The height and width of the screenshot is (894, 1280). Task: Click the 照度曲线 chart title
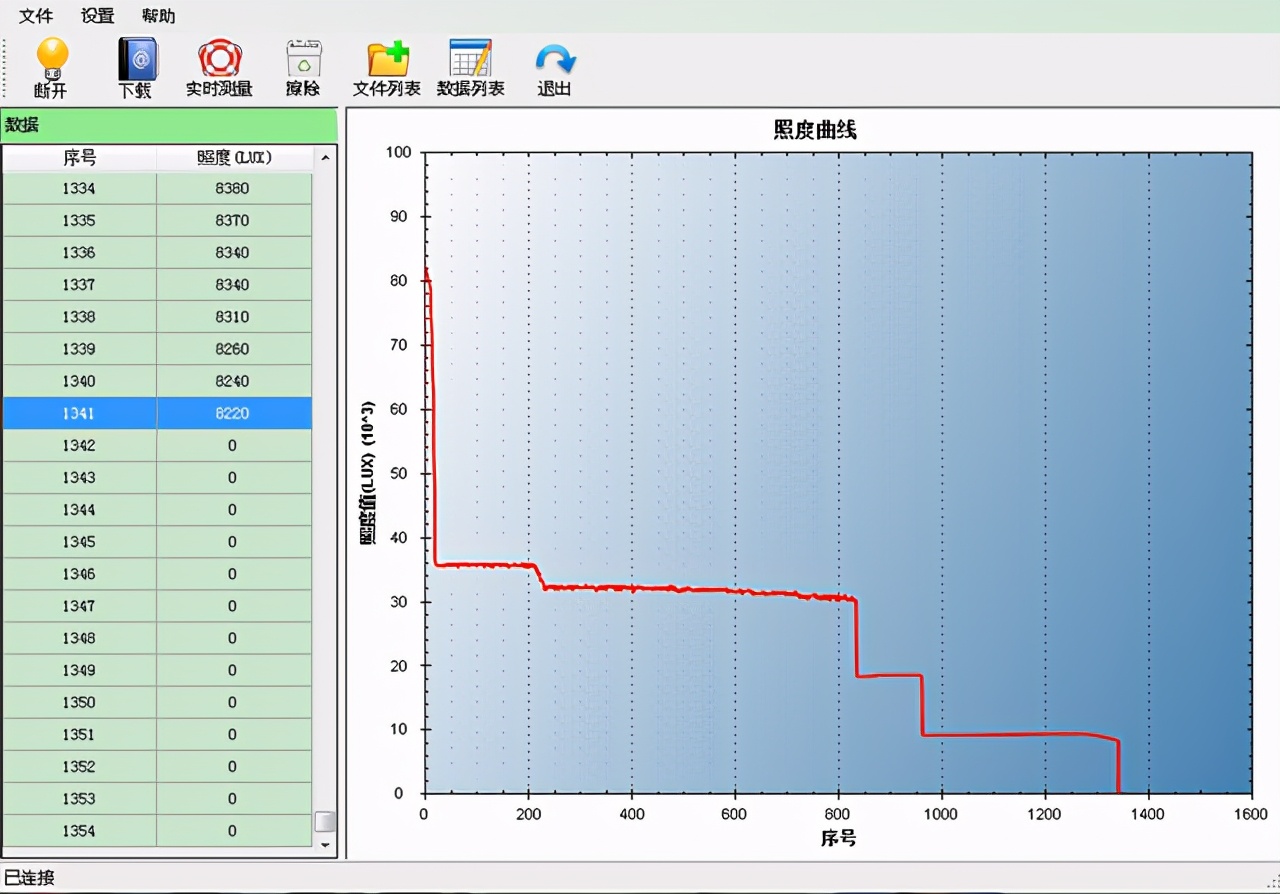[814, 130]
